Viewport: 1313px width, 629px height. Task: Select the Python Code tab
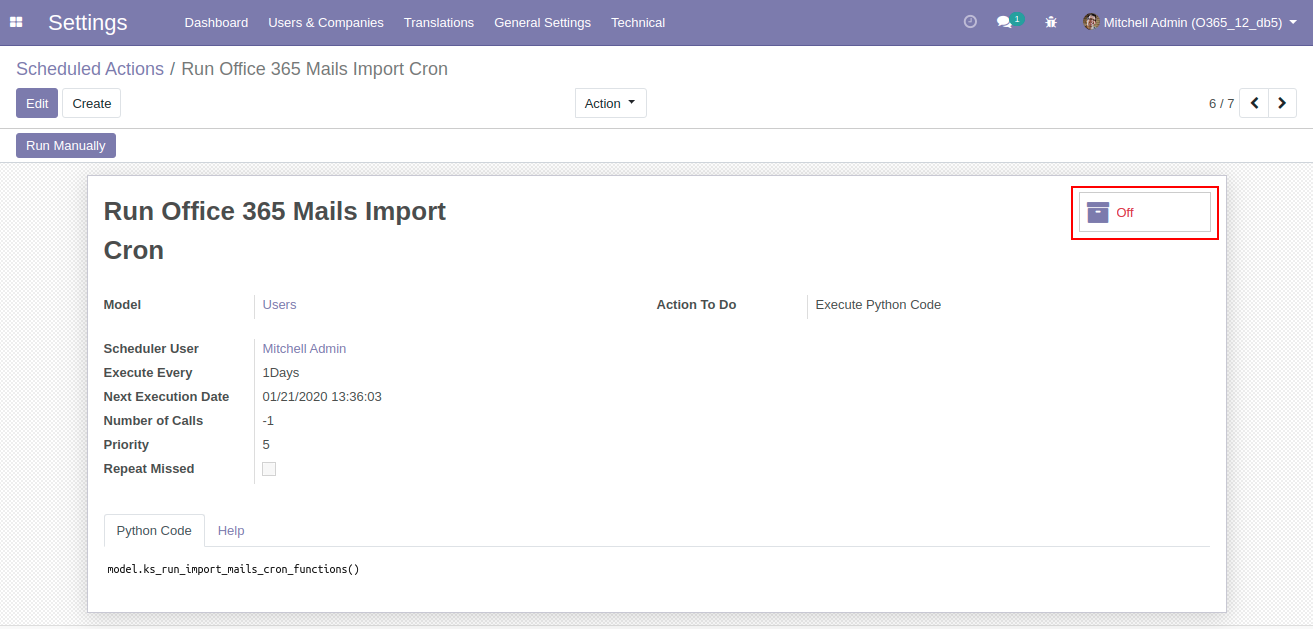coord(154,531)
